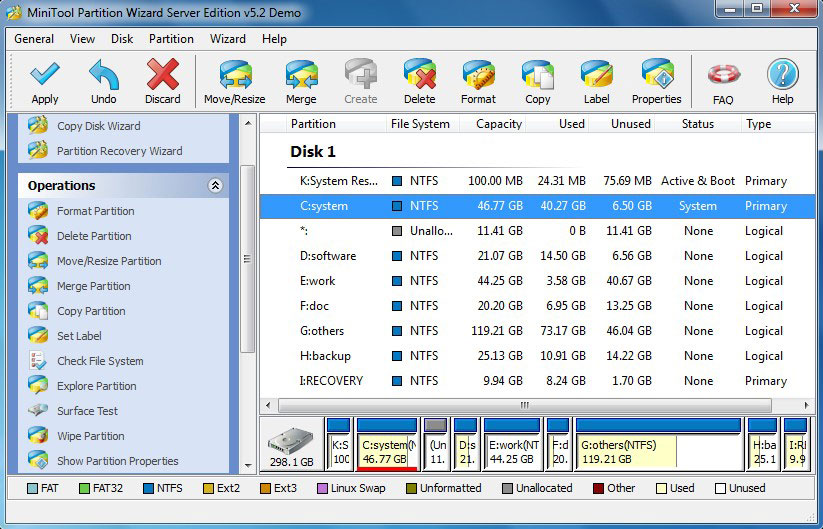Viewport: 823px width, 529px height.
Task: Select the E:work partition row
Action: 537,281
